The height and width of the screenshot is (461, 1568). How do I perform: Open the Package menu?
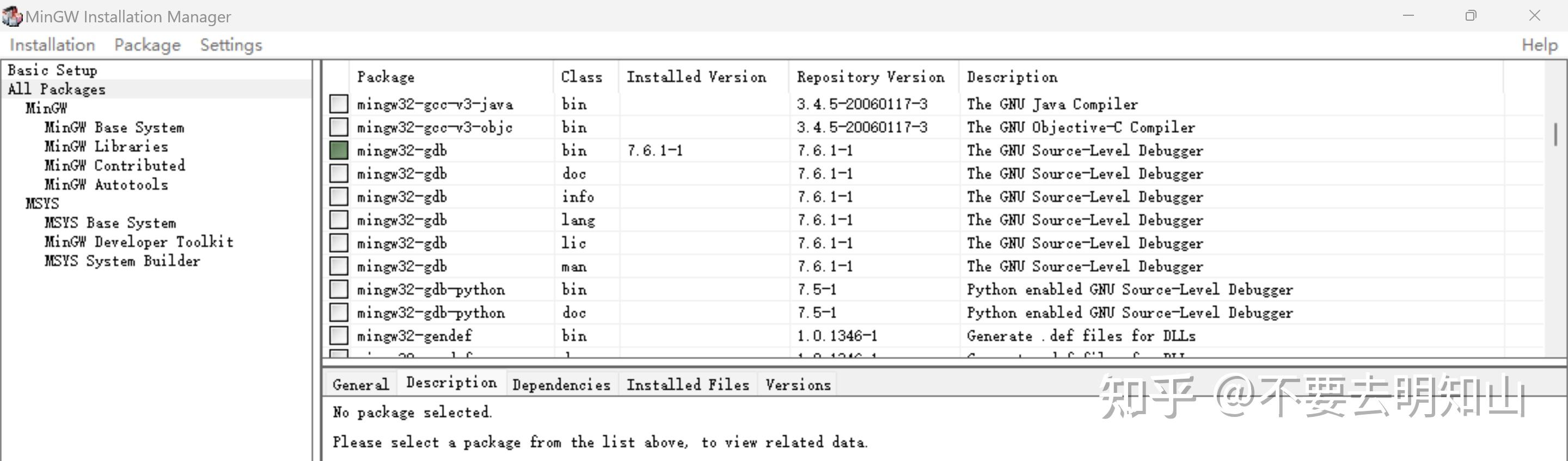coord(148,45)
